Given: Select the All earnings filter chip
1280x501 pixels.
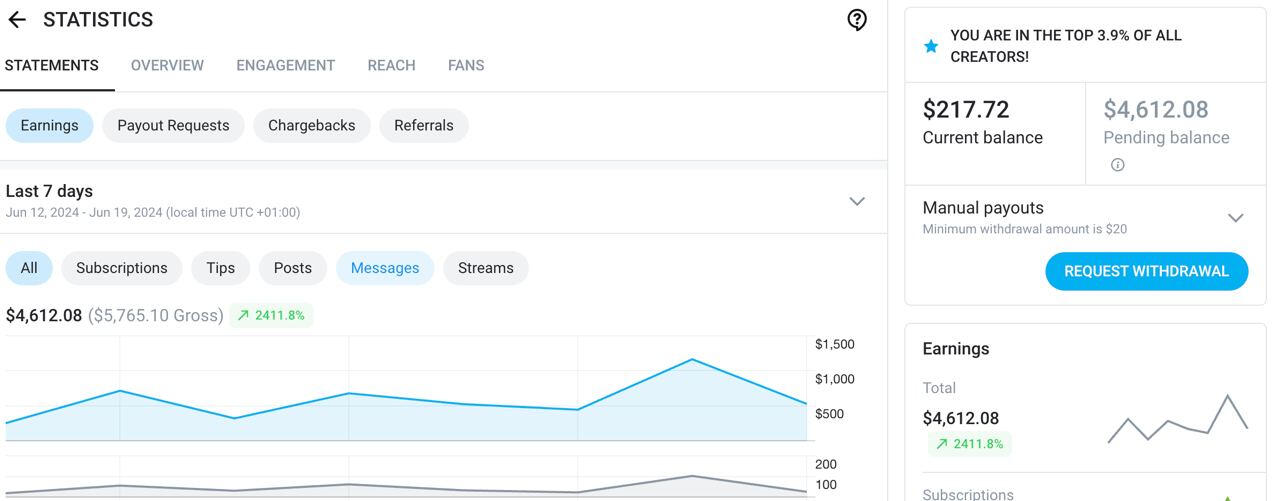Looking at the screenshot, I should pyautogui.click(x=29, y=268).
